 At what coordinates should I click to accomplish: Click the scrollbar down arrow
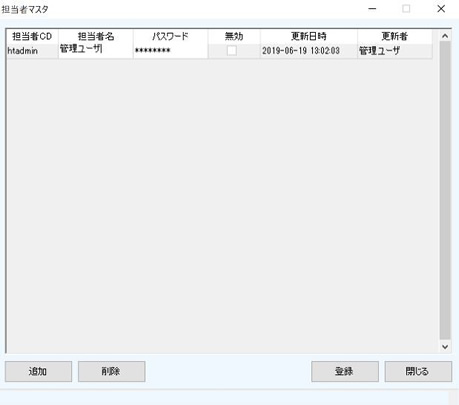(x=445, y=347)
